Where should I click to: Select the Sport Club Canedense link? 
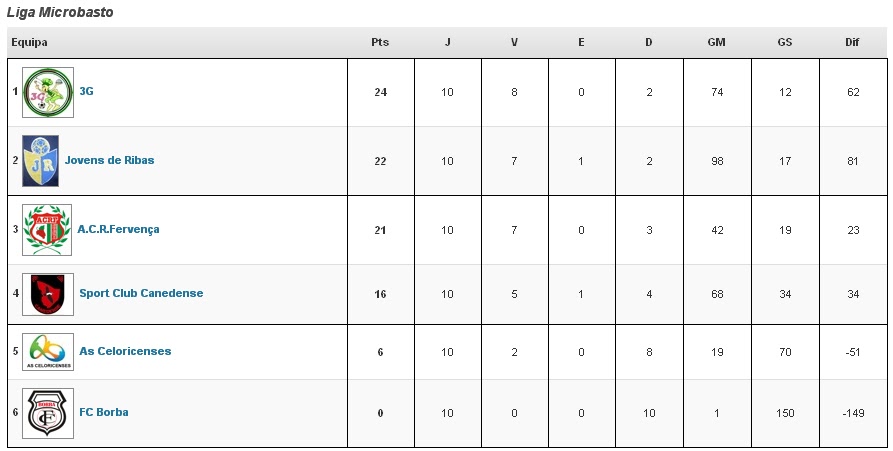141,293
